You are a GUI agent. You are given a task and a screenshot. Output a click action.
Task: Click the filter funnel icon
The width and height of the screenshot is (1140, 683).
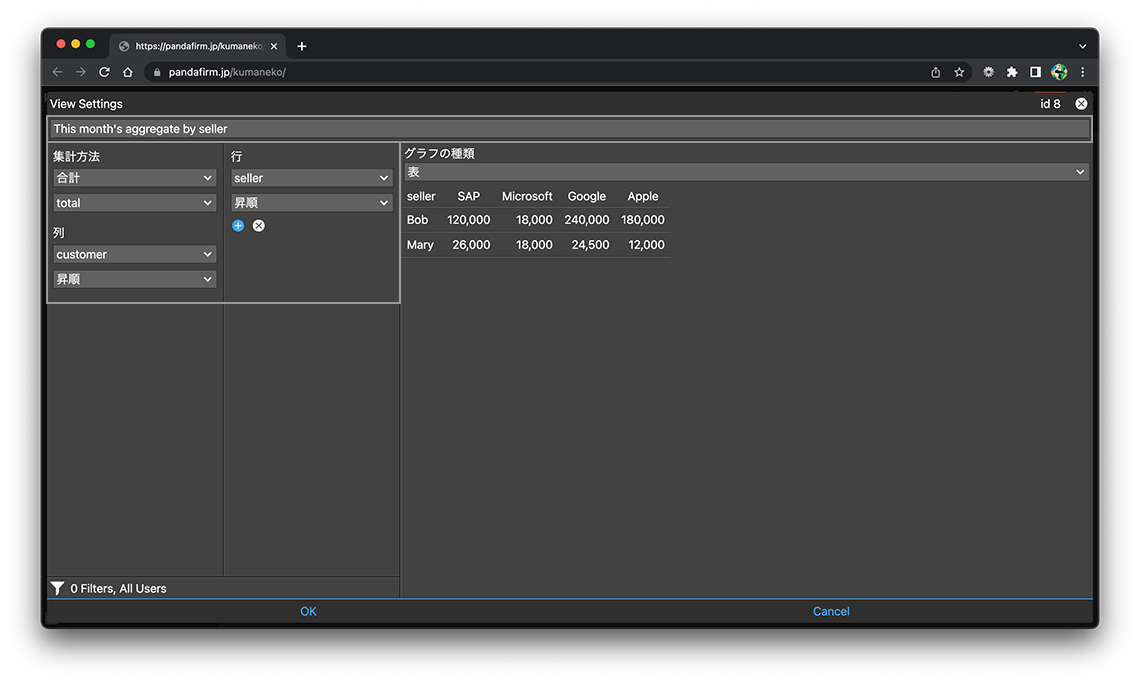[58, 589]
